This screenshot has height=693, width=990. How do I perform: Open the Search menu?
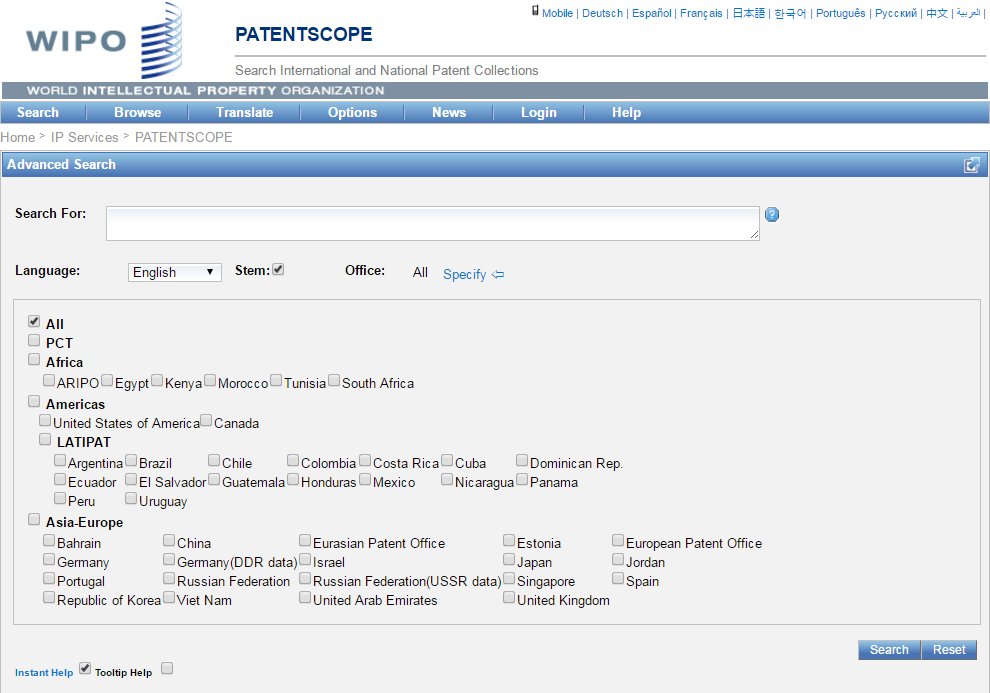37,112
